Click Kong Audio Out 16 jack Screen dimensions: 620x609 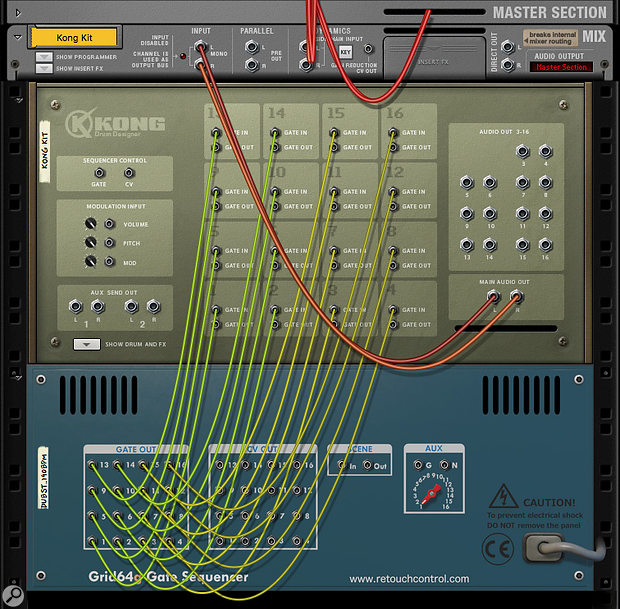tap(545, 245)
